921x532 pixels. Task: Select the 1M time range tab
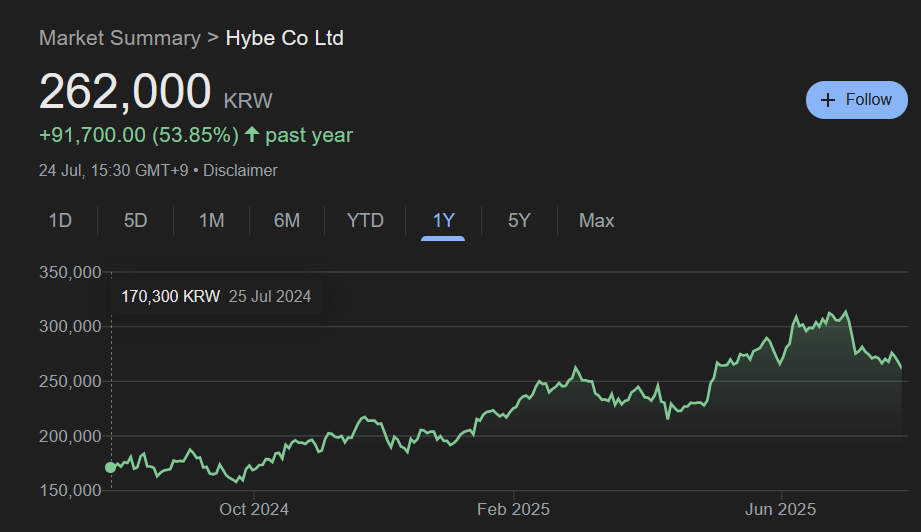click(x=211, y=221)
